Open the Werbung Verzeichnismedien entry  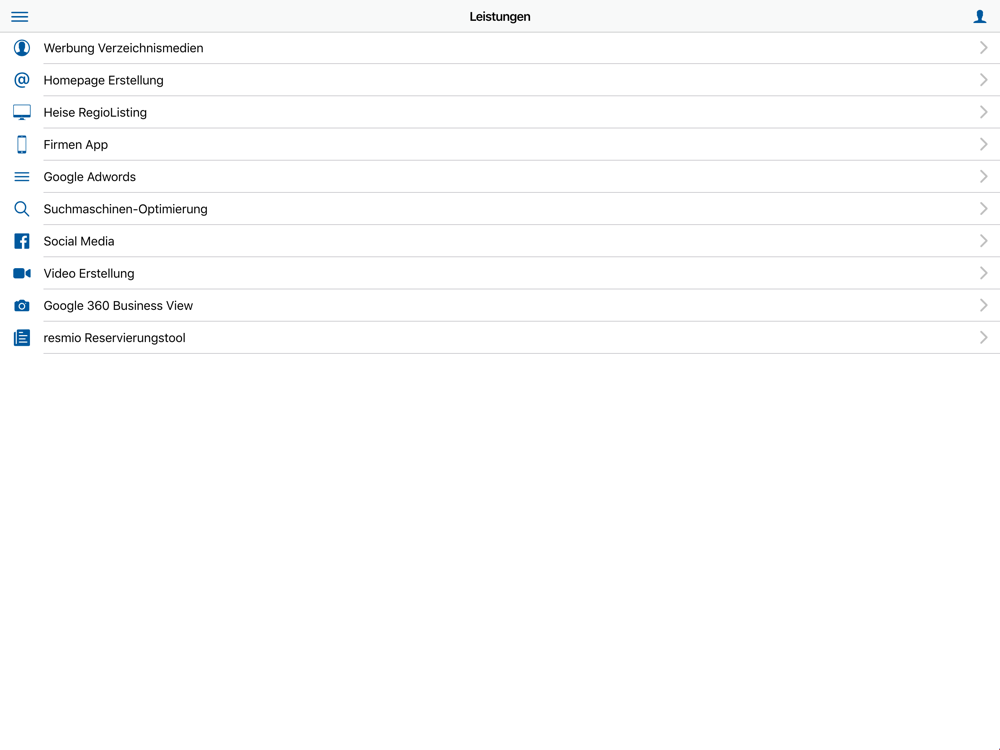pyautogui.click(x=500, y=48)
